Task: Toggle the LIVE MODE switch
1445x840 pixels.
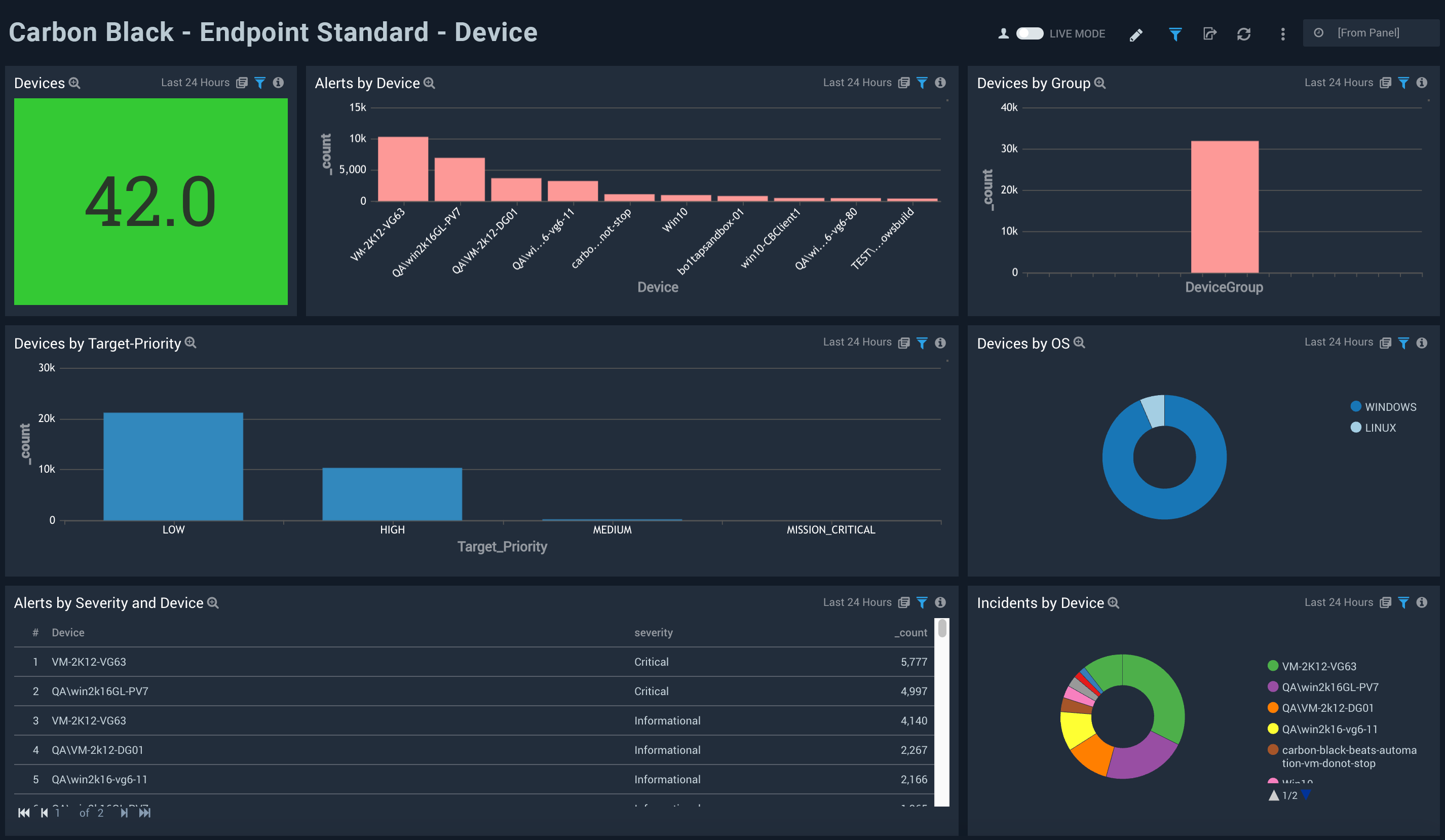Action: [x=1030, y=34]
